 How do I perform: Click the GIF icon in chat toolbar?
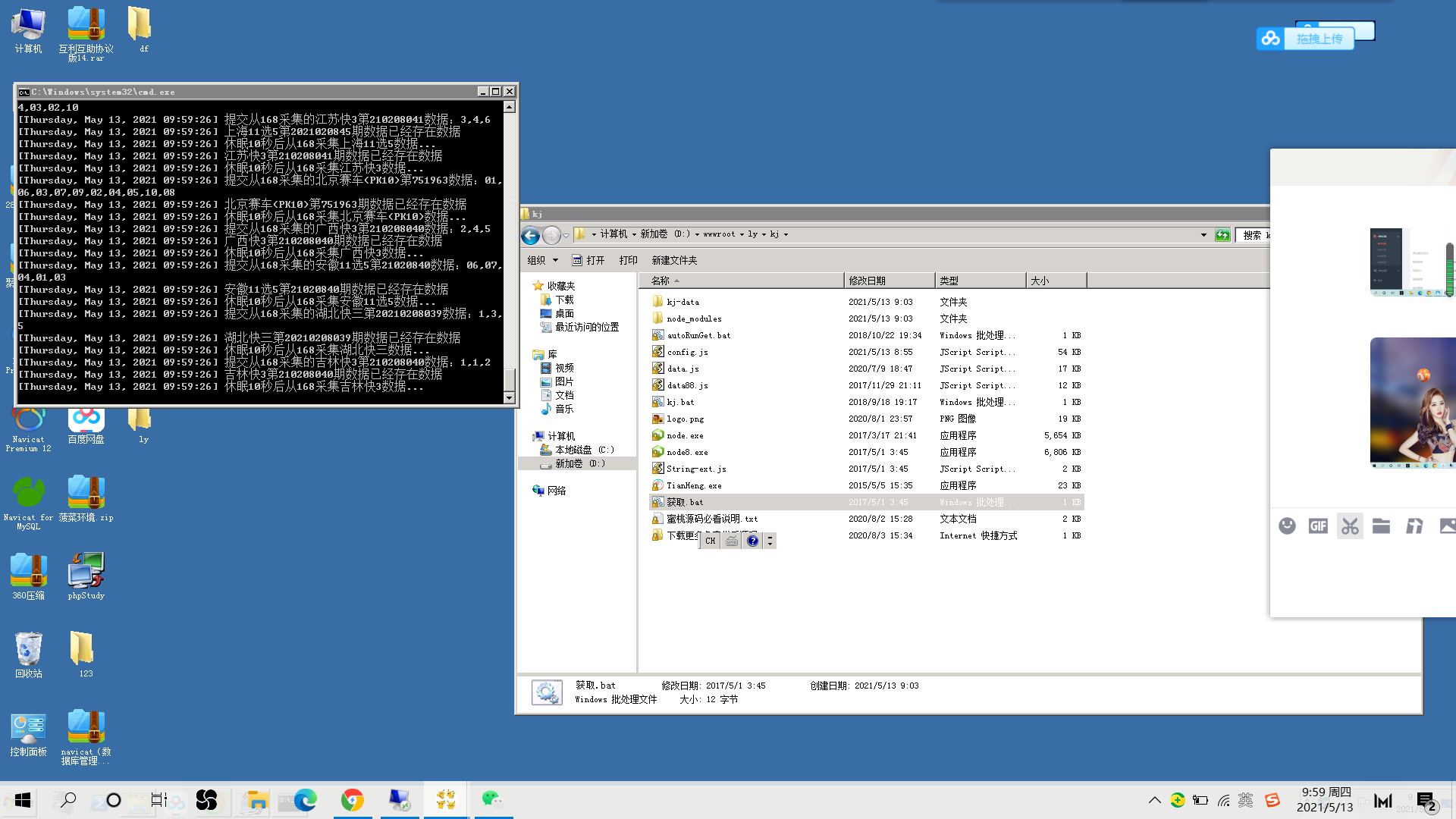coord(1318,526)
